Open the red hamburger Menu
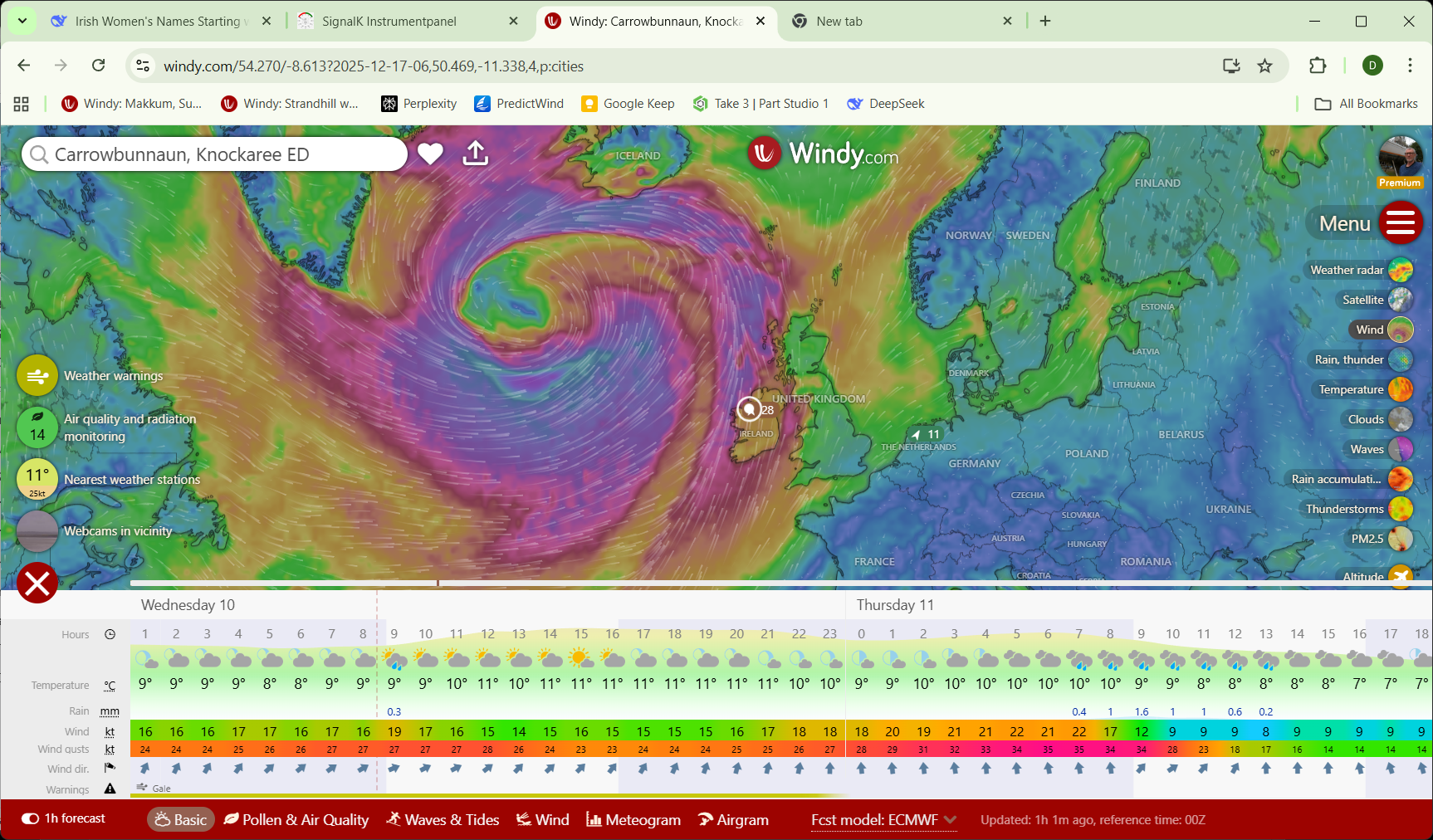Screen dimensions: 1433x840 (1401, 223)
